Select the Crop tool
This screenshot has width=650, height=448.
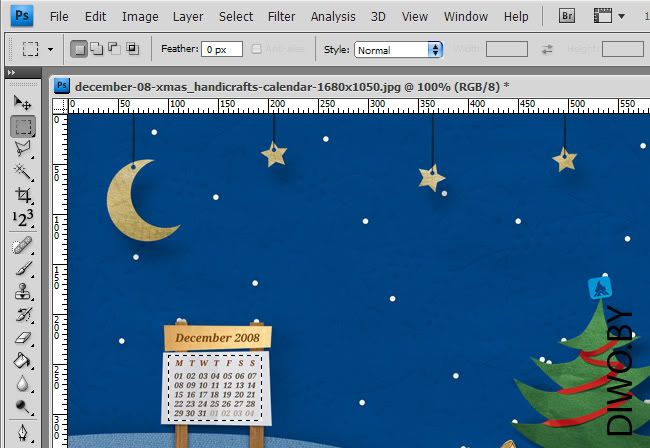(x=23, y=195)
